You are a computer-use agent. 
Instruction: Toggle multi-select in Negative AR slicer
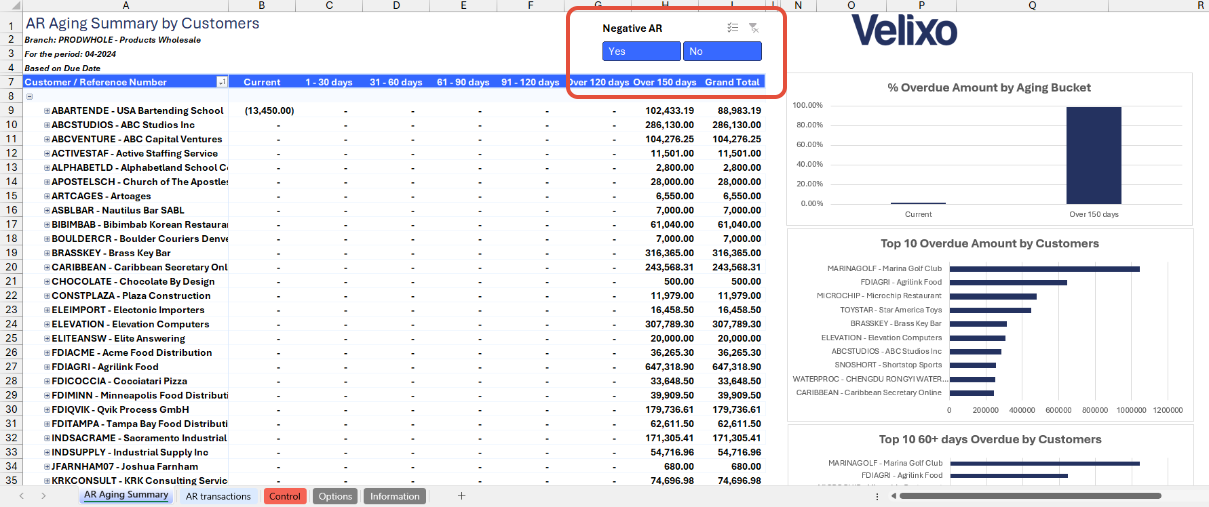(733, 28)
